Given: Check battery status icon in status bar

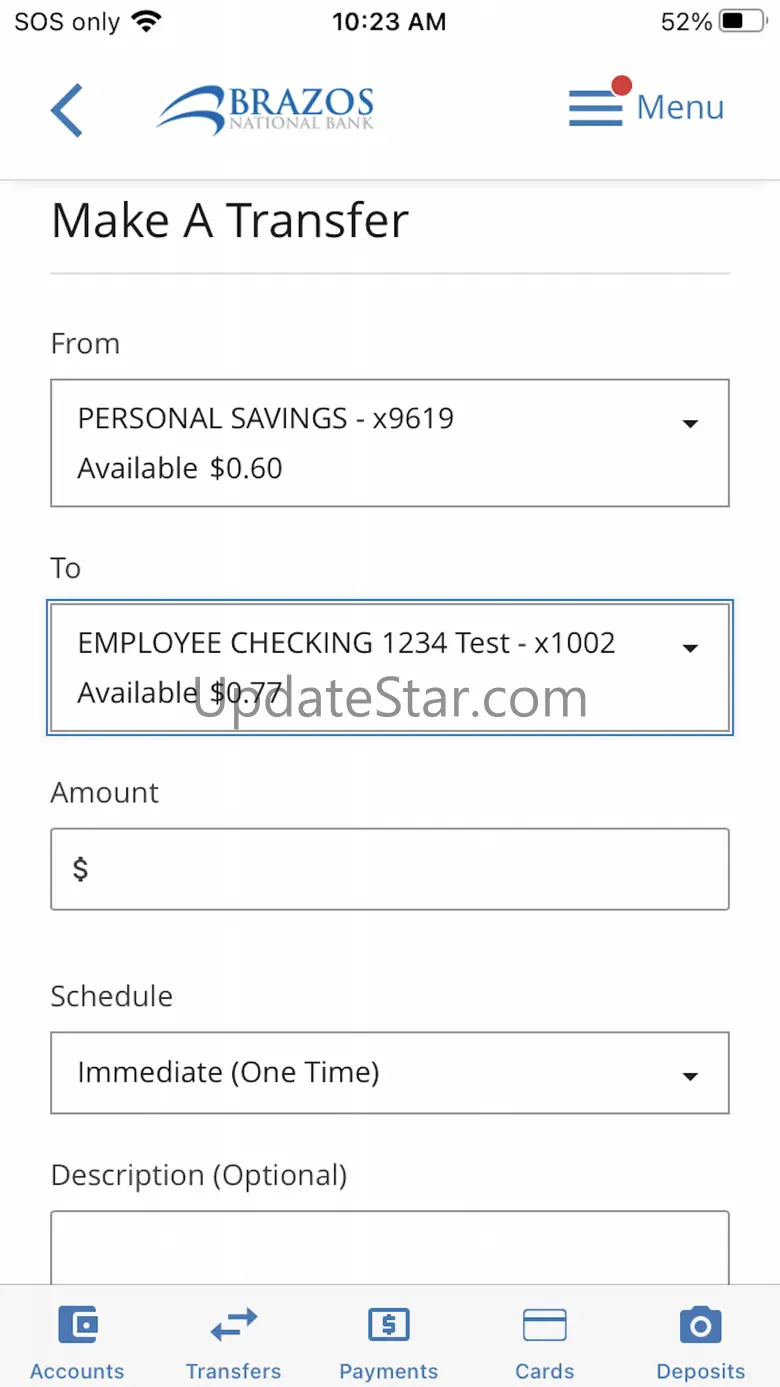Looking at the screenshot, I should click(x=745, y=21).
